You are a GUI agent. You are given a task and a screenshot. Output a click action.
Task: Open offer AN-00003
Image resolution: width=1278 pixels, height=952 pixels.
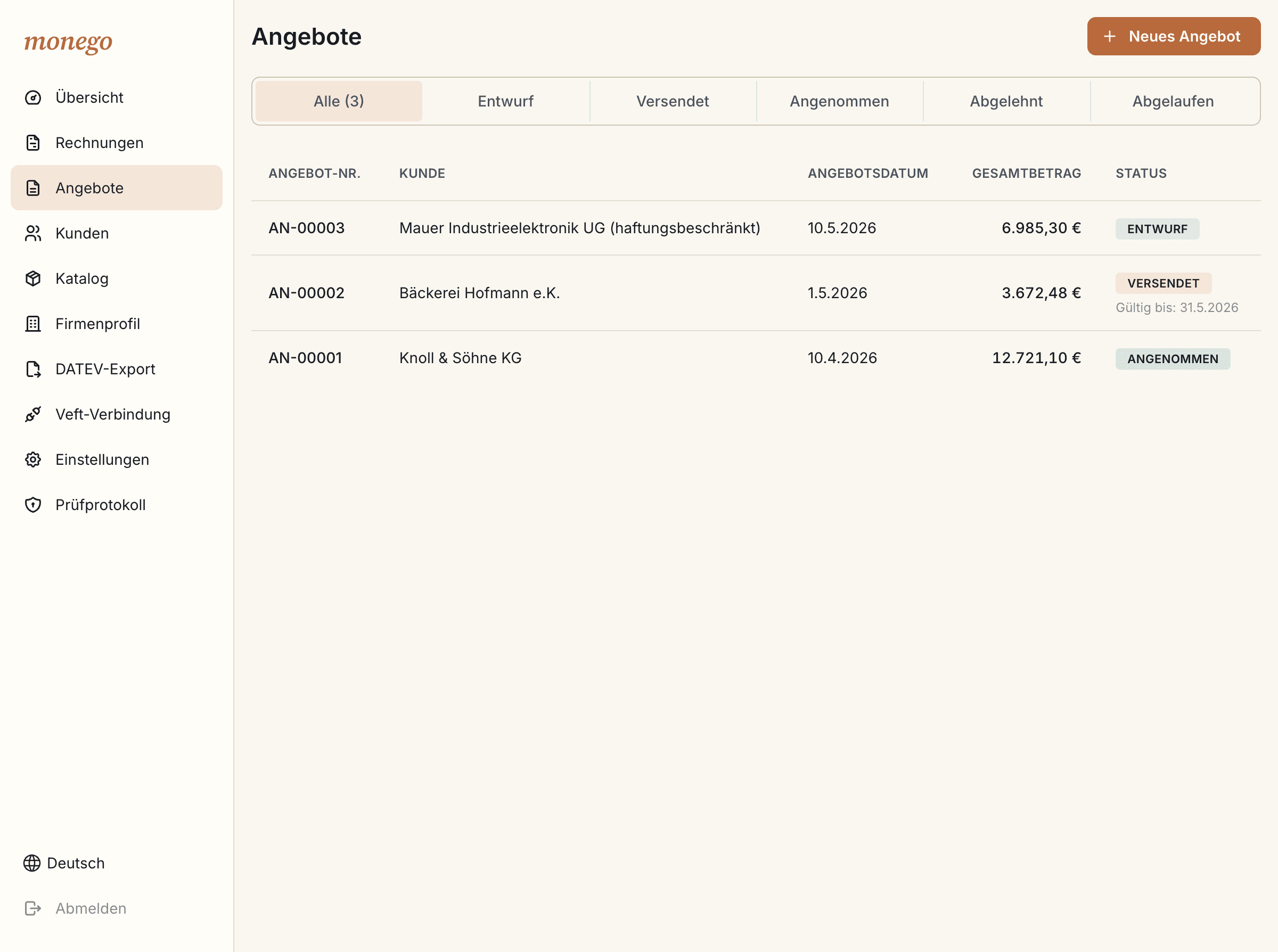pos(307,228)
